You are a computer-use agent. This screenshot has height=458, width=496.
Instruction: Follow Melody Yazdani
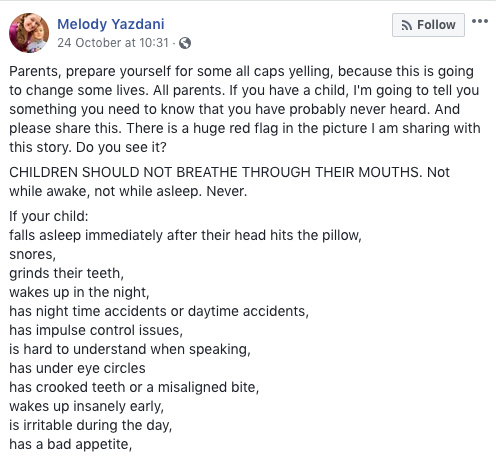point(428,25)
